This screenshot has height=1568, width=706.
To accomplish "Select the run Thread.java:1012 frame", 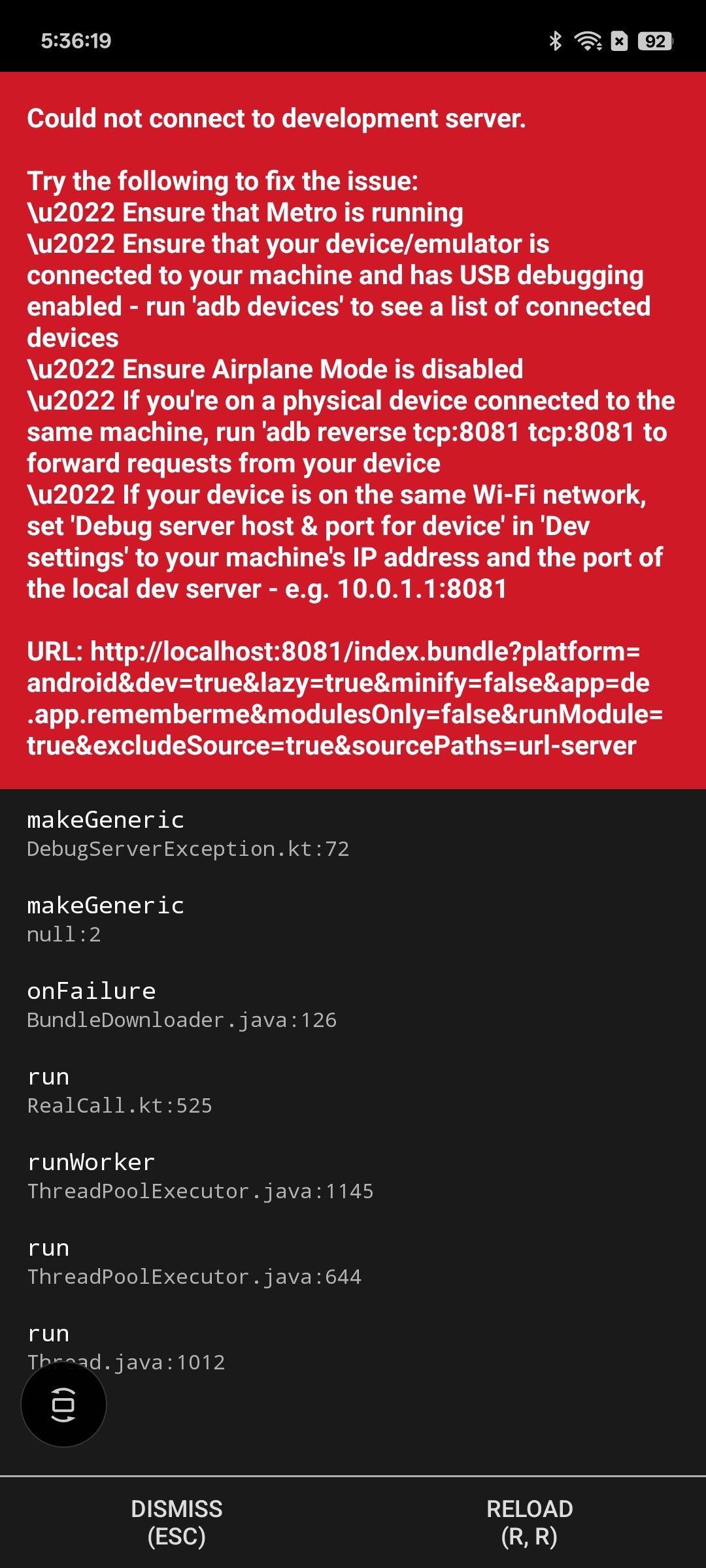I will click(353, 1347).
